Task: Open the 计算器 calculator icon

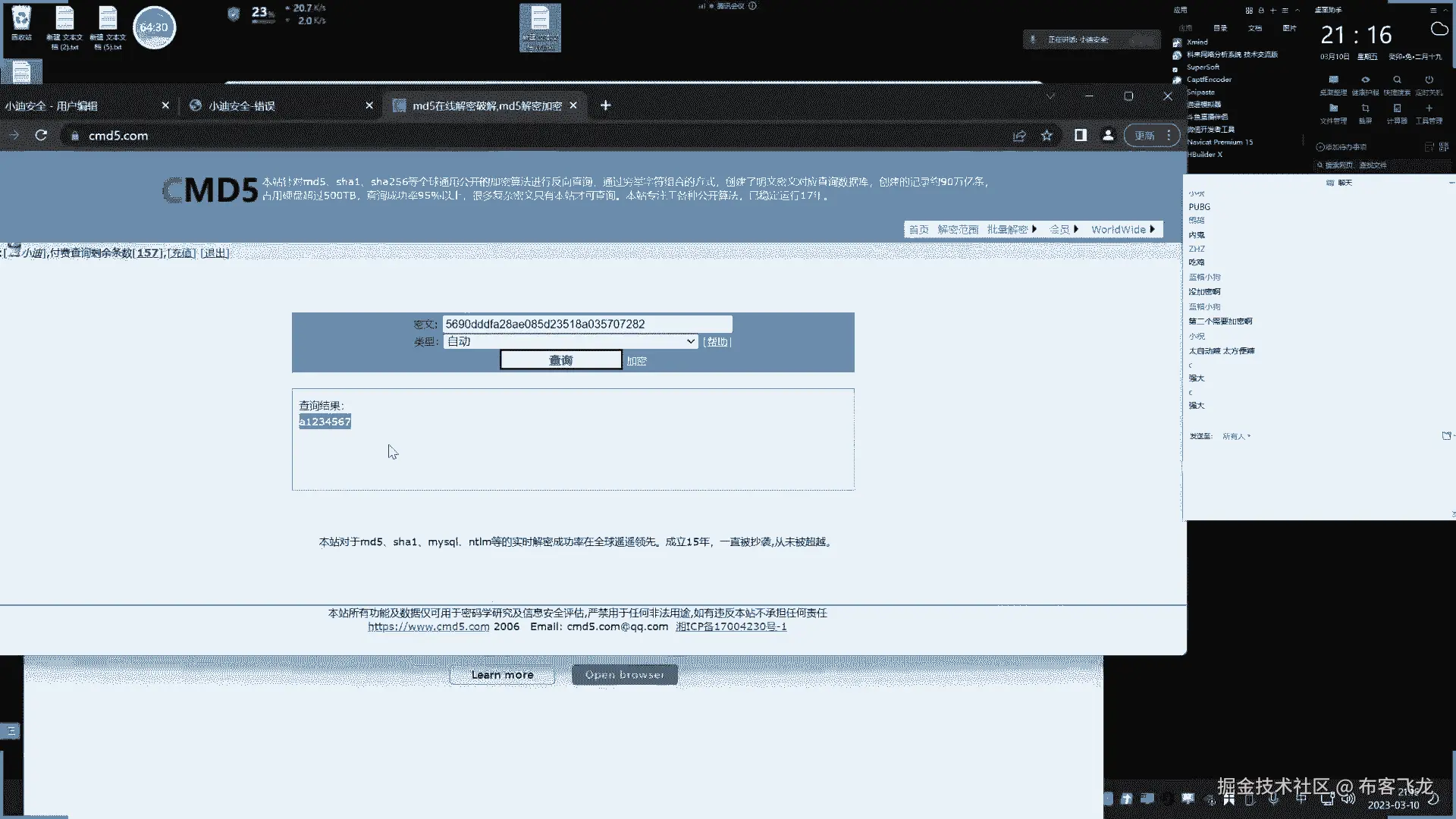Action: [x=1397, y=108]
